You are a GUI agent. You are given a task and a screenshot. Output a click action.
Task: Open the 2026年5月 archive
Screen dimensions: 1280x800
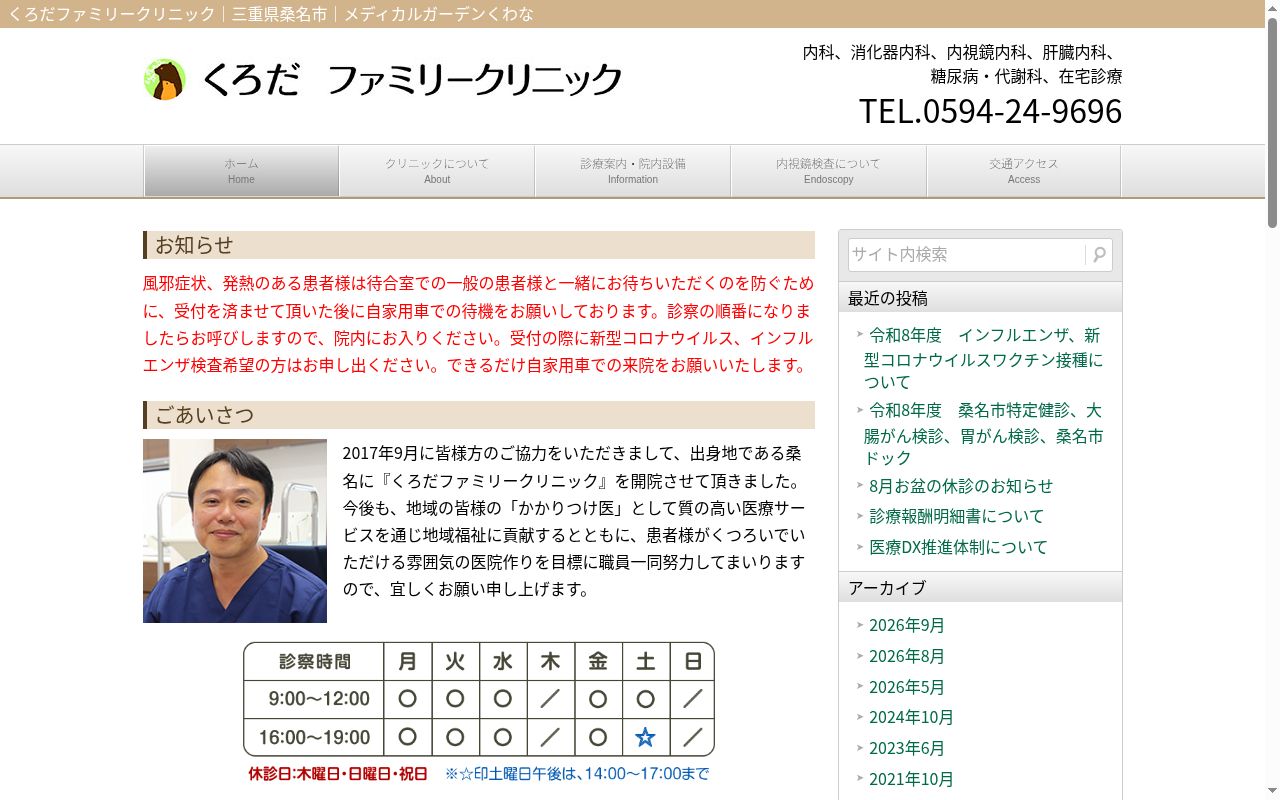click(907, 687)
